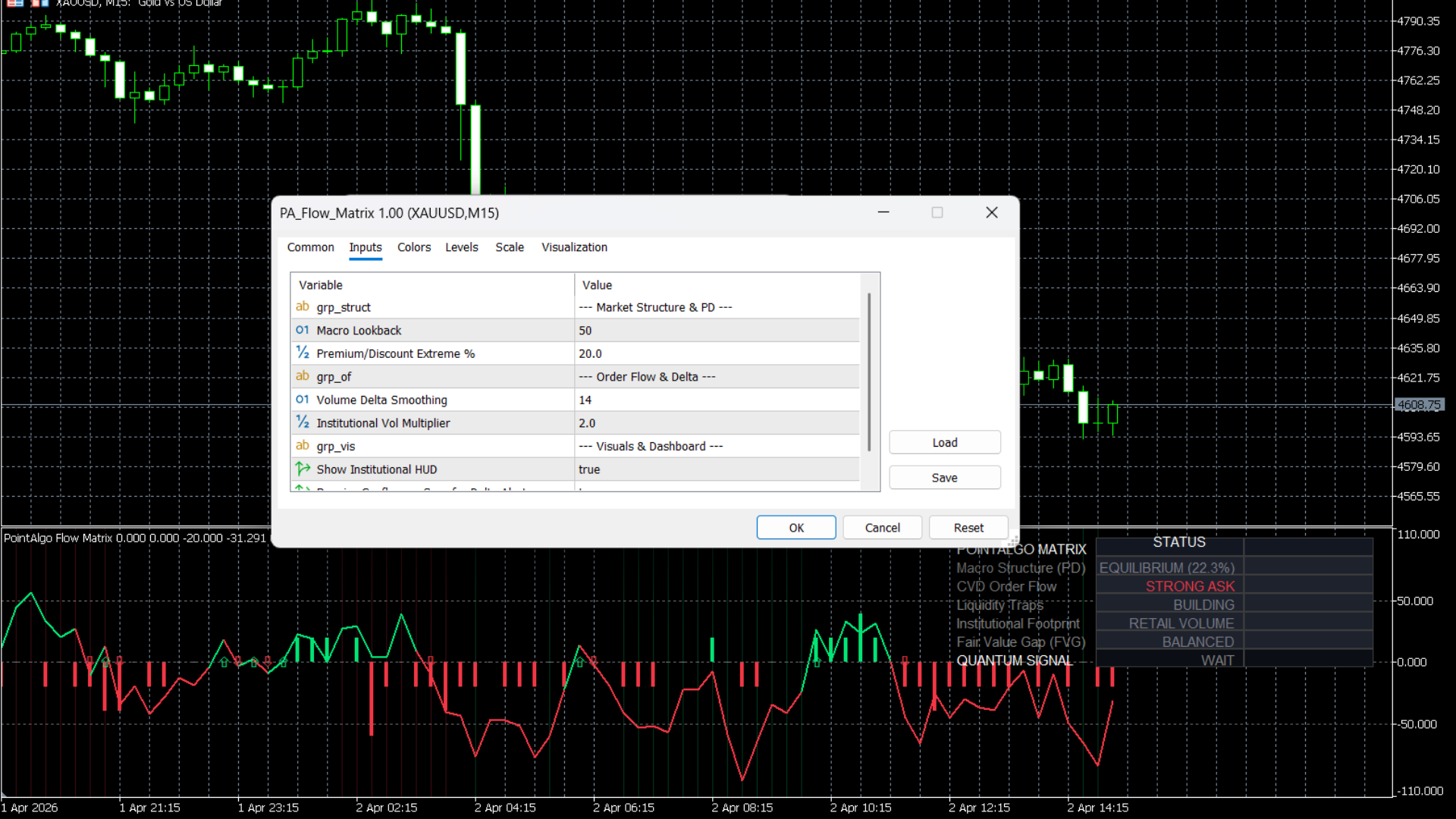The height and width of the screenshot is (819, 1456).
Task: Click the fraction icon beside Premium/Discount Extreme %
Action: 303,353
